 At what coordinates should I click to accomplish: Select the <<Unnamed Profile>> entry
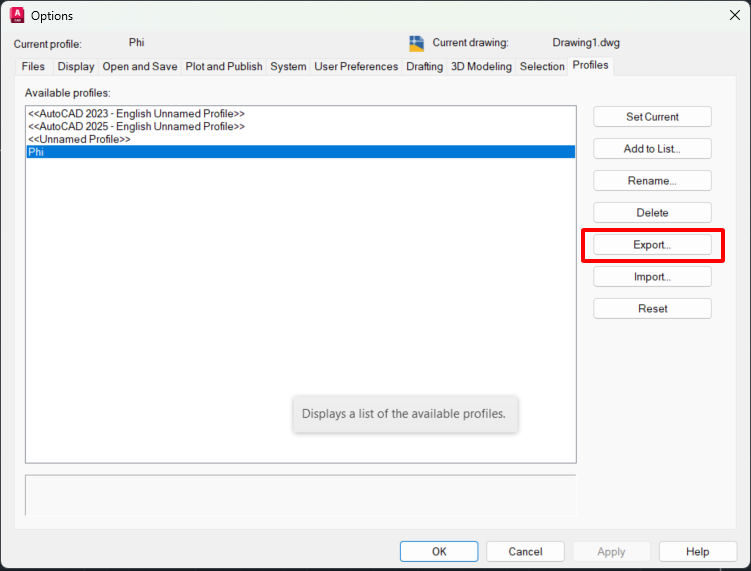click(301, 139)
